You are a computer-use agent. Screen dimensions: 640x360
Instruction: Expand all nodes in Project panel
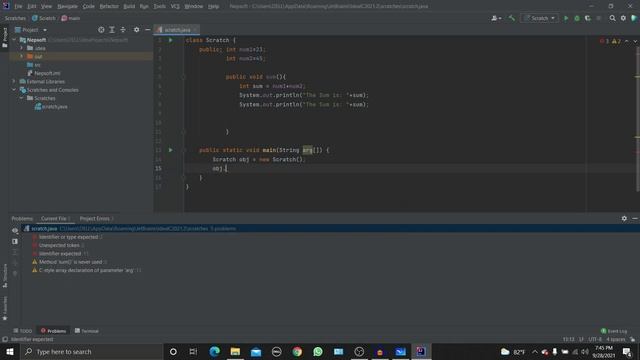tap(112, 30)
